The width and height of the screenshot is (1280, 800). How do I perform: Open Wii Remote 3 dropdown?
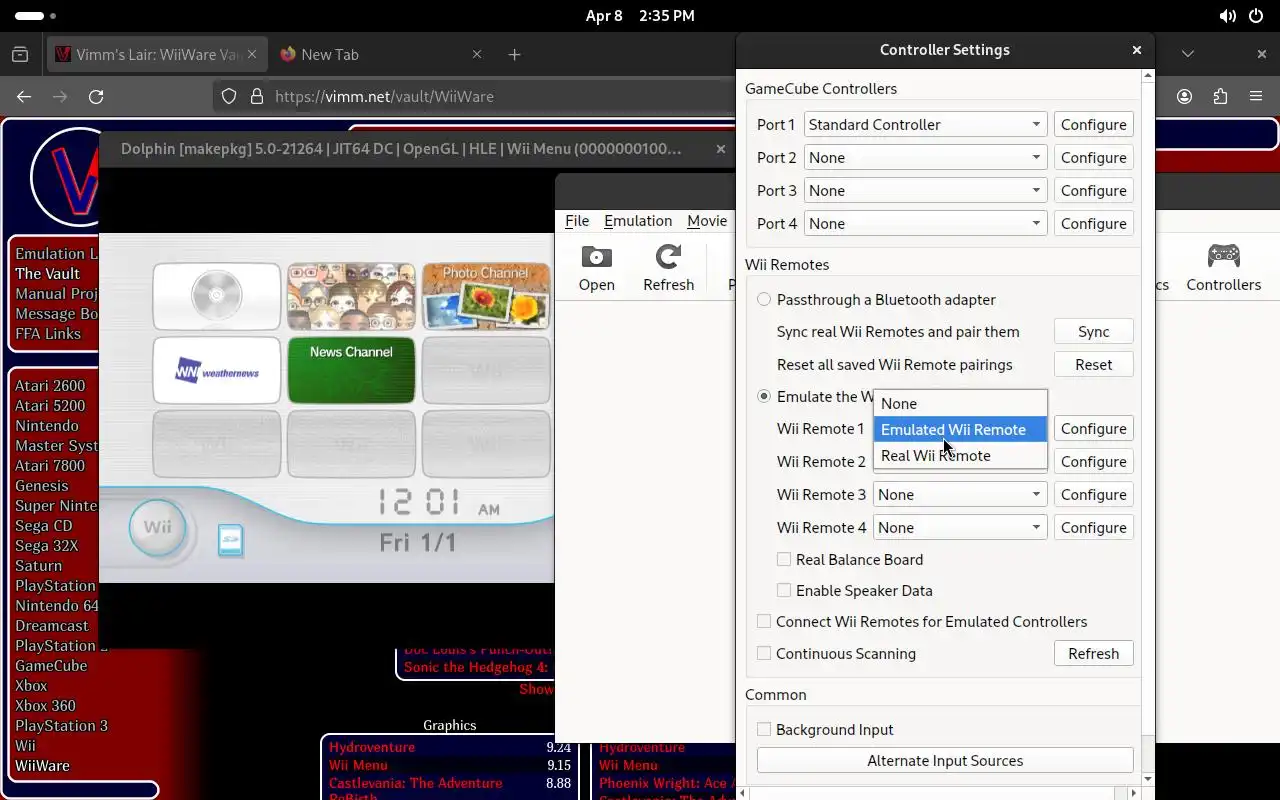pos(960,494)
